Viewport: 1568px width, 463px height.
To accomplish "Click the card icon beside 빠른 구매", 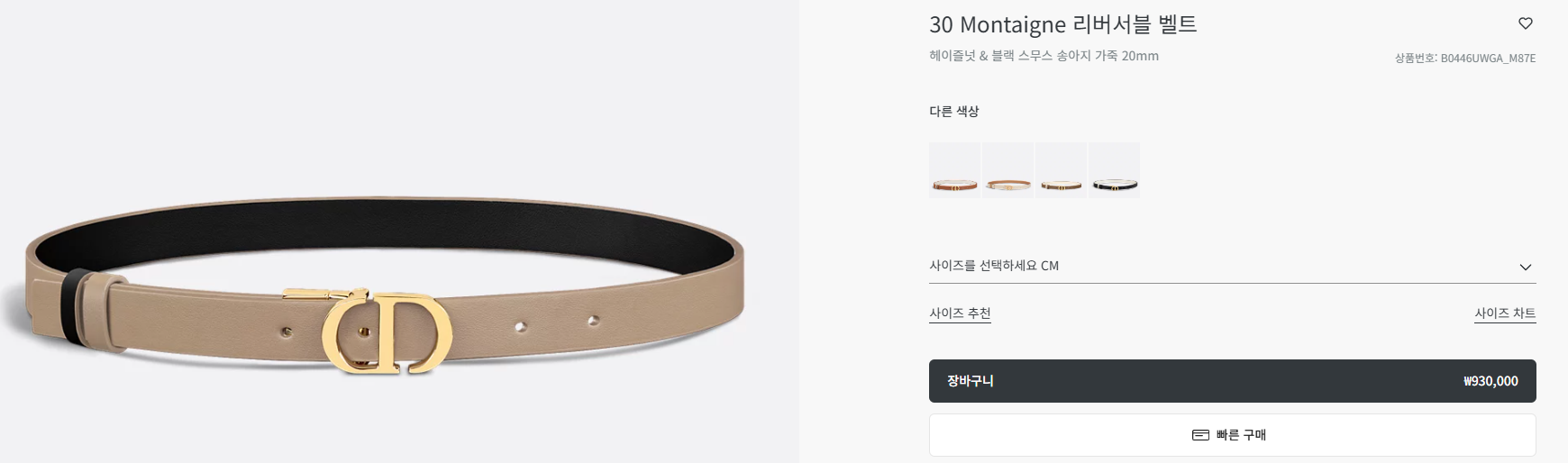I will click(x=1200, y=435).
